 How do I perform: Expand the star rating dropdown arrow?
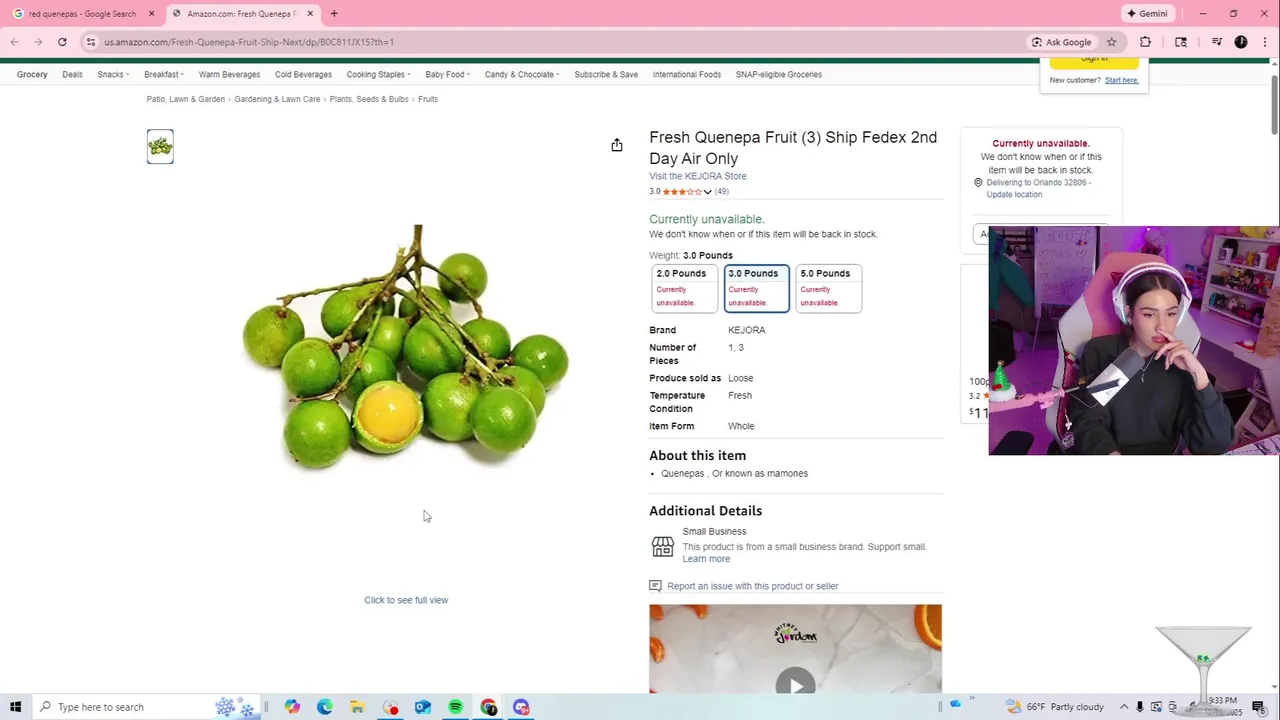coord(707,192)
